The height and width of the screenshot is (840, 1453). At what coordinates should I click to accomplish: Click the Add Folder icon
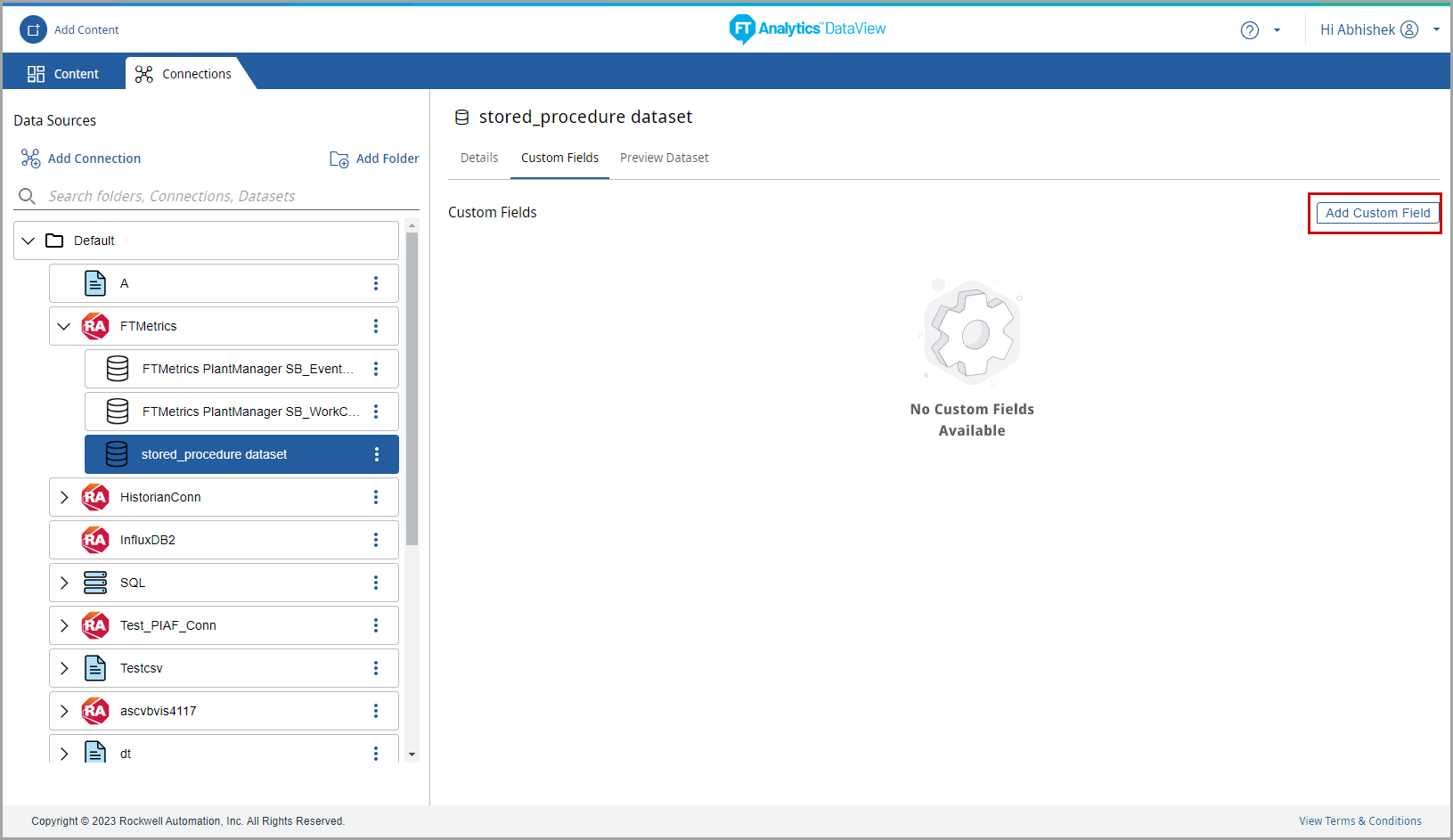(339, 159)
